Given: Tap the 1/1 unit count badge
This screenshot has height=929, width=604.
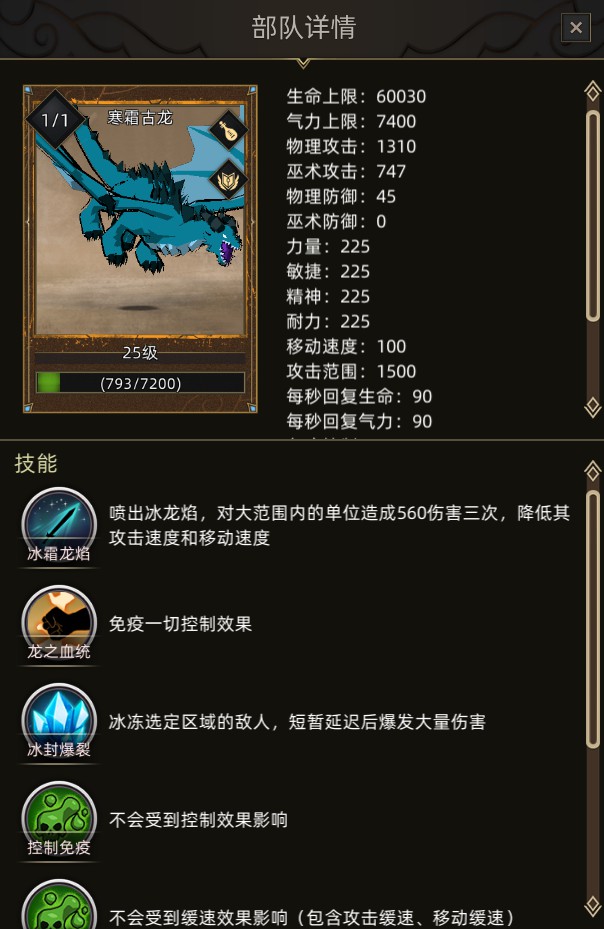Looking at the screenshot, I should 55,120.
